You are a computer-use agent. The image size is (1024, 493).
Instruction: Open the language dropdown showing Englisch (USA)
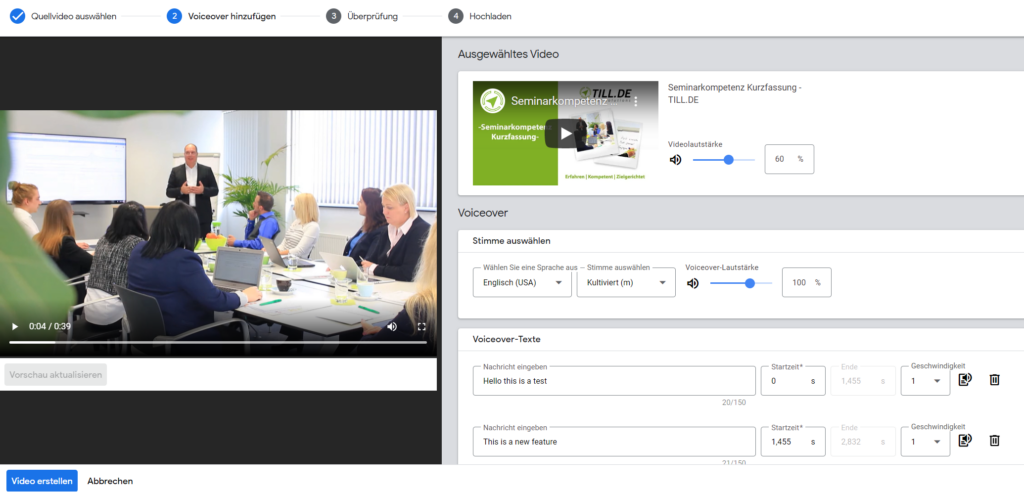coord(521,283)
